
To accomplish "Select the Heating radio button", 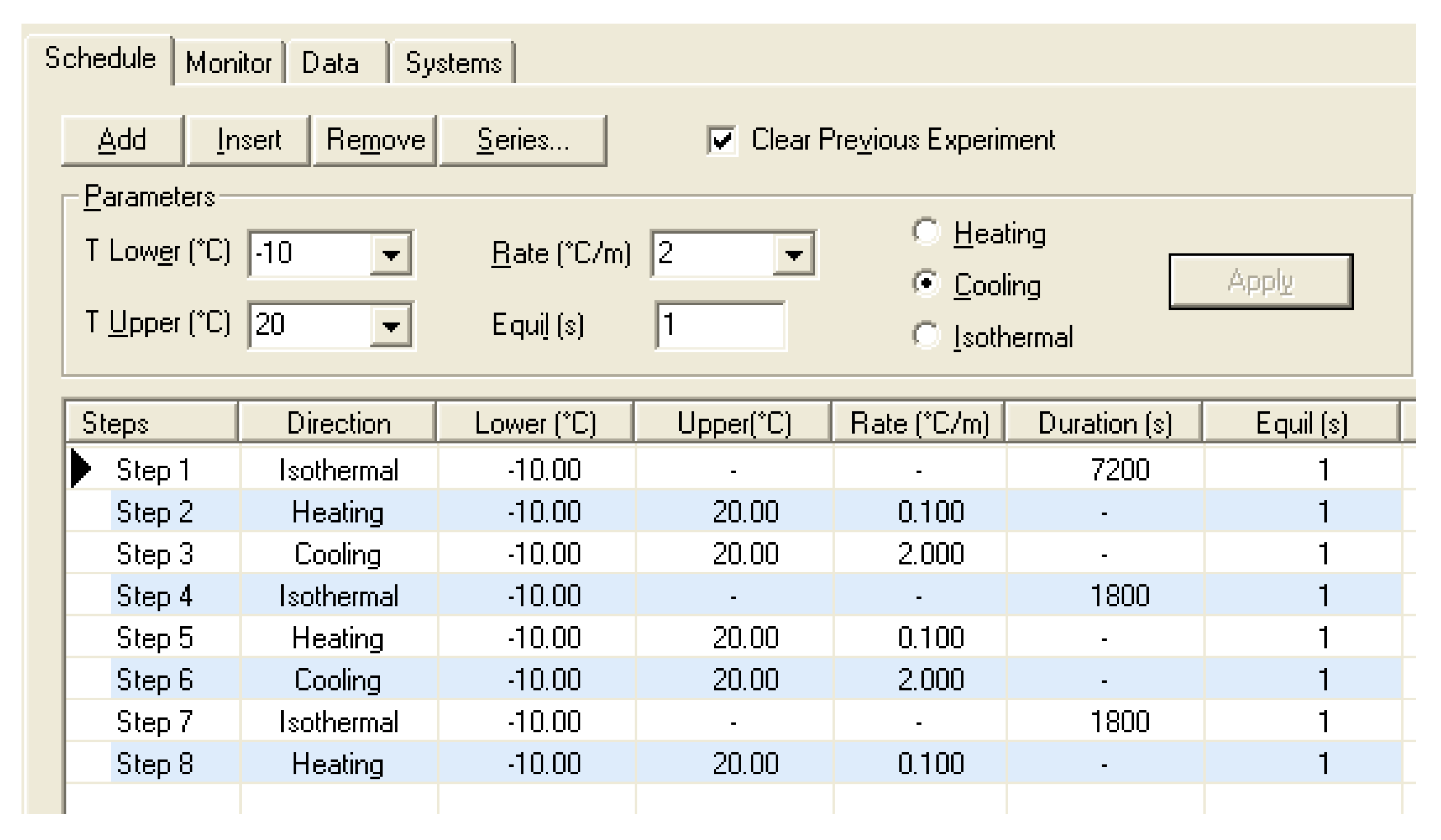I will tap(926, 232).
